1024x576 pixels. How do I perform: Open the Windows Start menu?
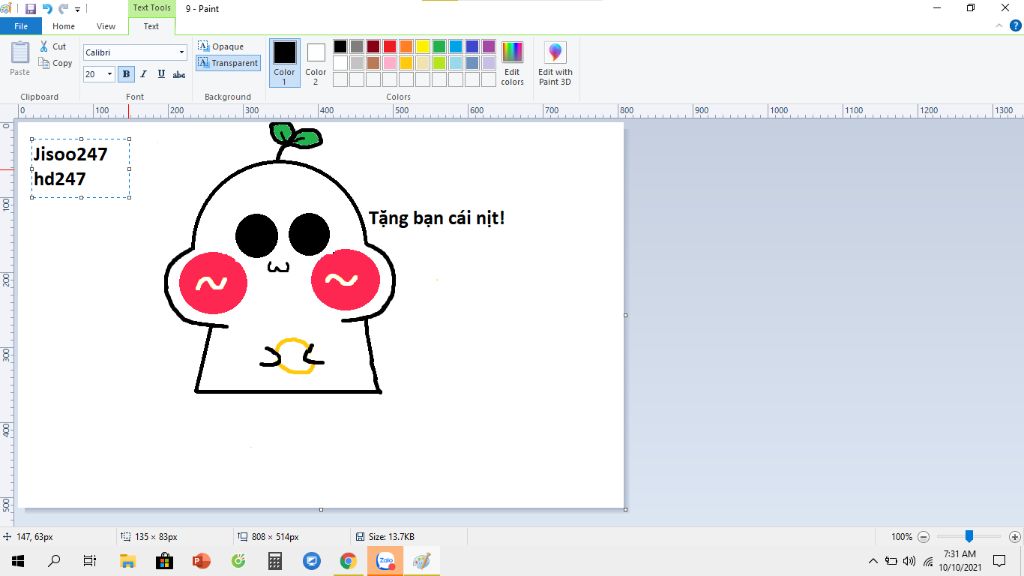tap(18, 561)
